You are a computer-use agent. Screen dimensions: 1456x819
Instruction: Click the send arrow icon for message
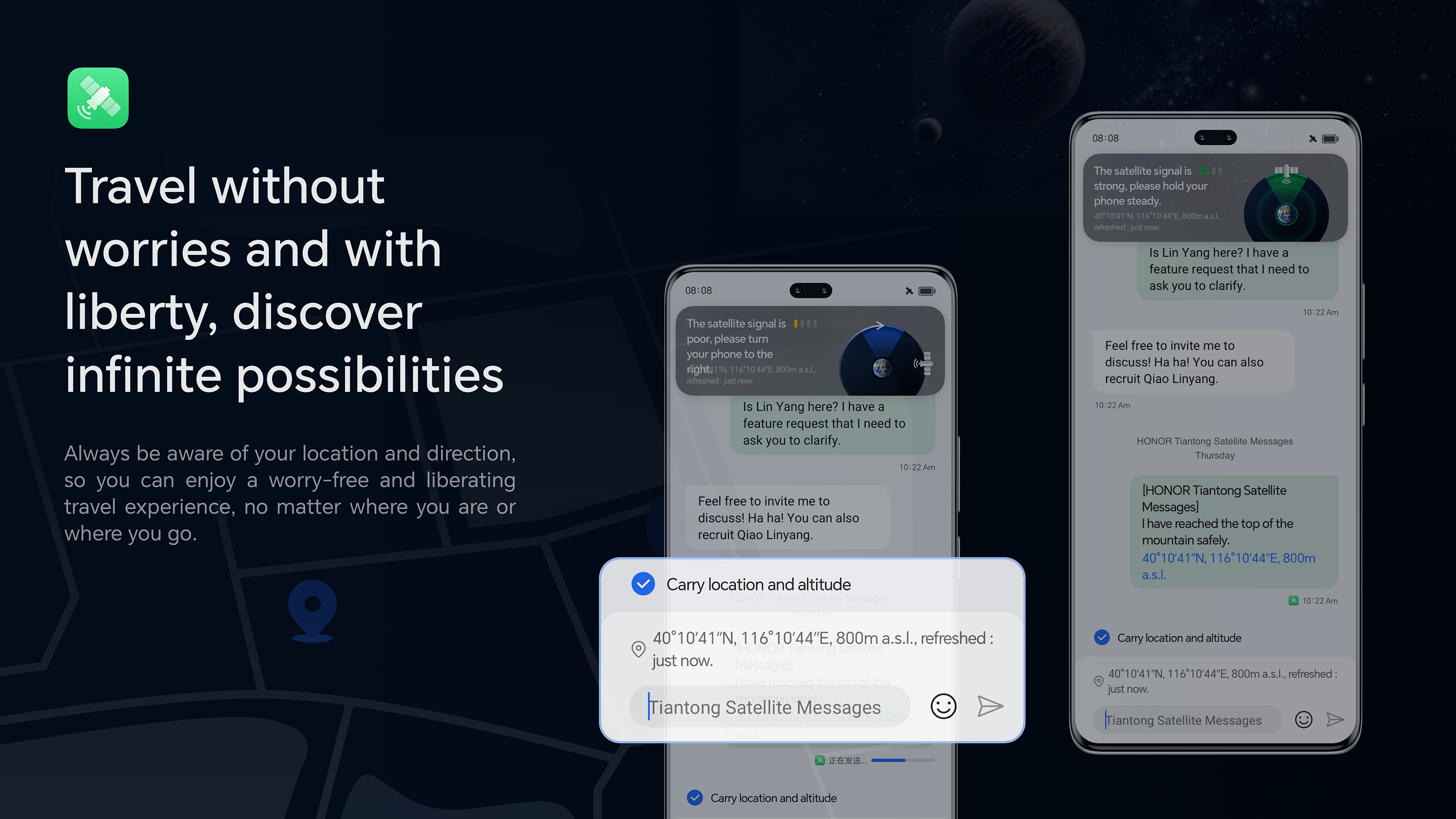990,706
